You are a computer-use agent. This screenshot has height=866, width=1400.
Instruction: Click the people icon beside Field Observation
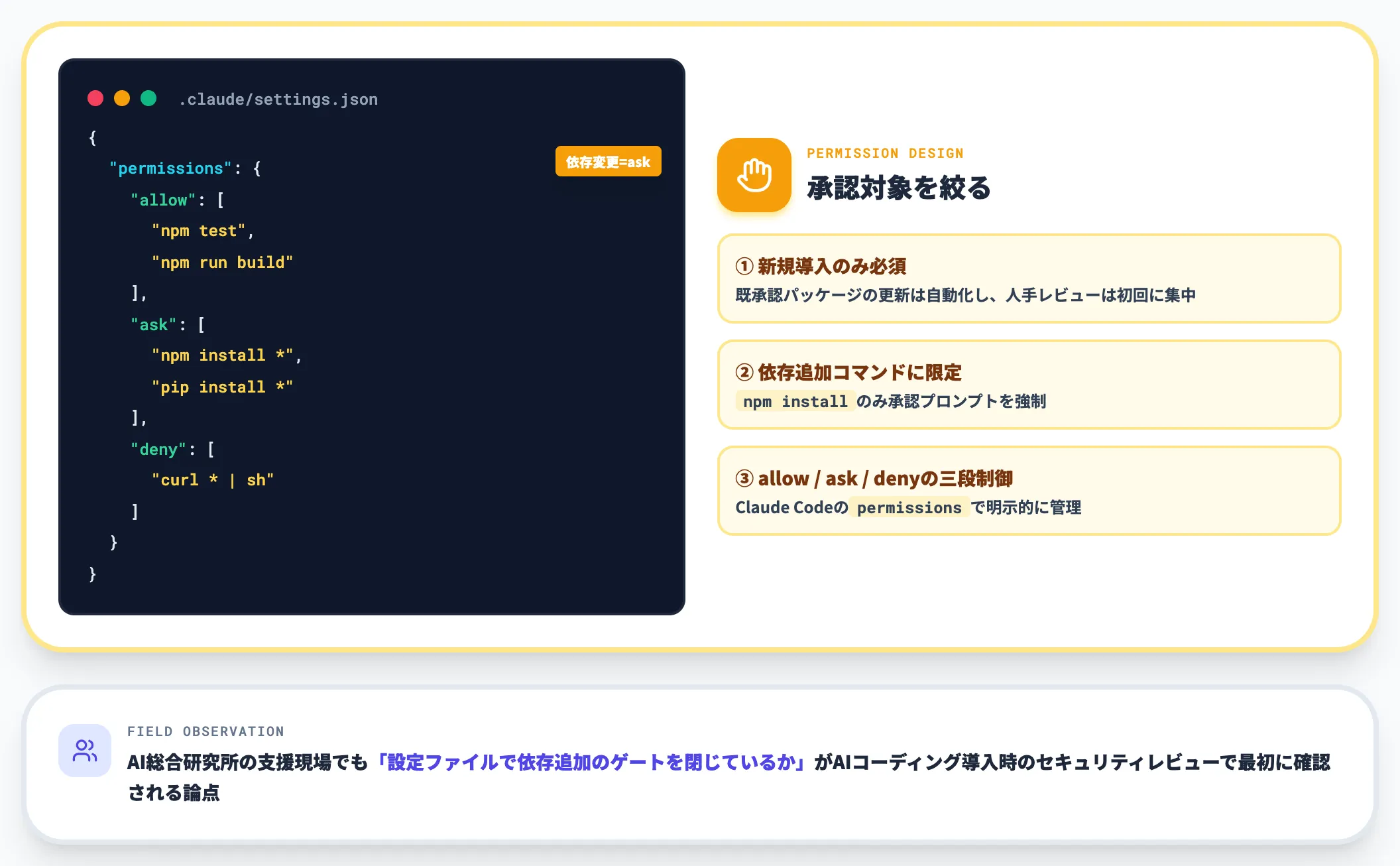[x=85, y=751]
